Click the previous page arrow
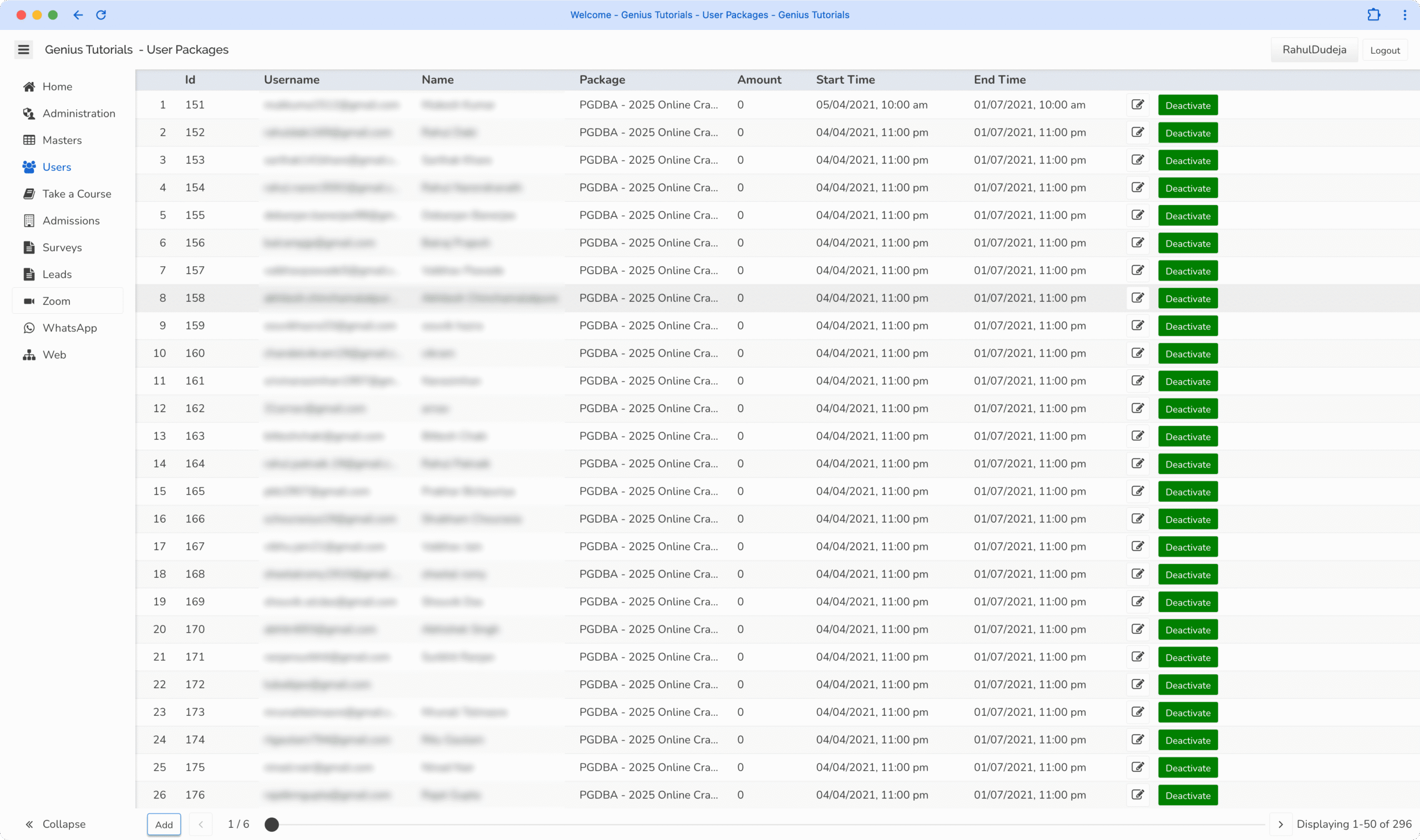Viewport: 1420px width, 840px height. [200, 824]
